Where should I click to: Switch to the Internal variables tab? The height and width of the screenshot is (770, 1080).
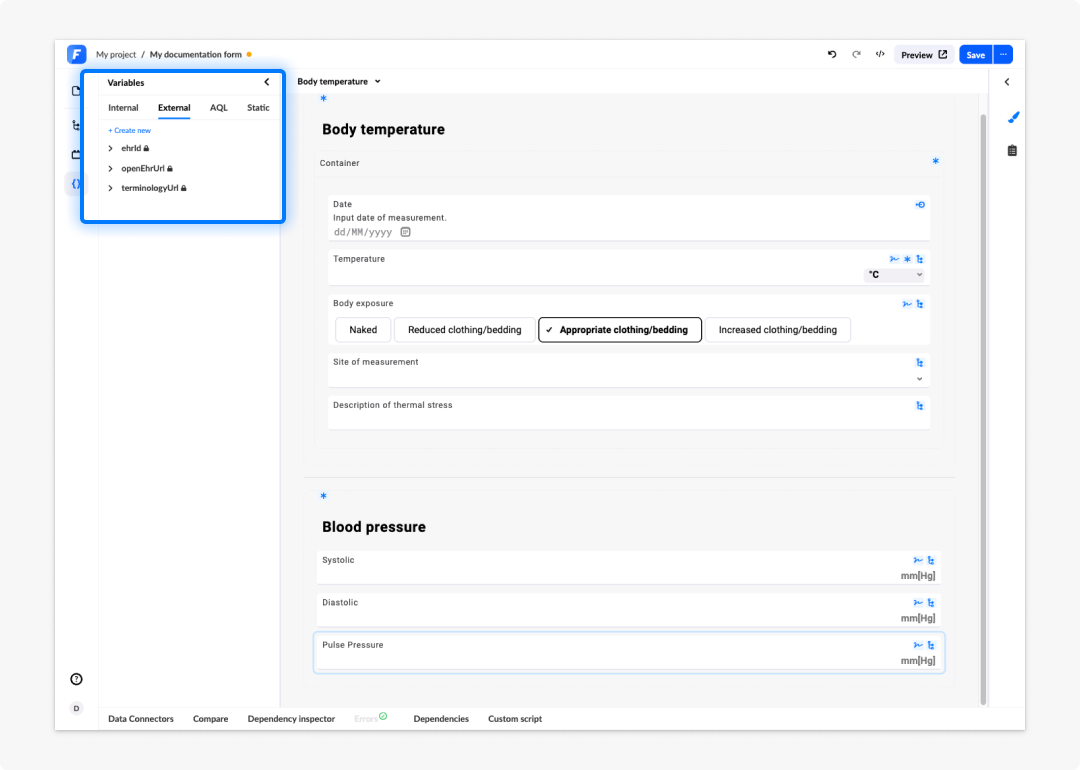click(x=123, y=107)
